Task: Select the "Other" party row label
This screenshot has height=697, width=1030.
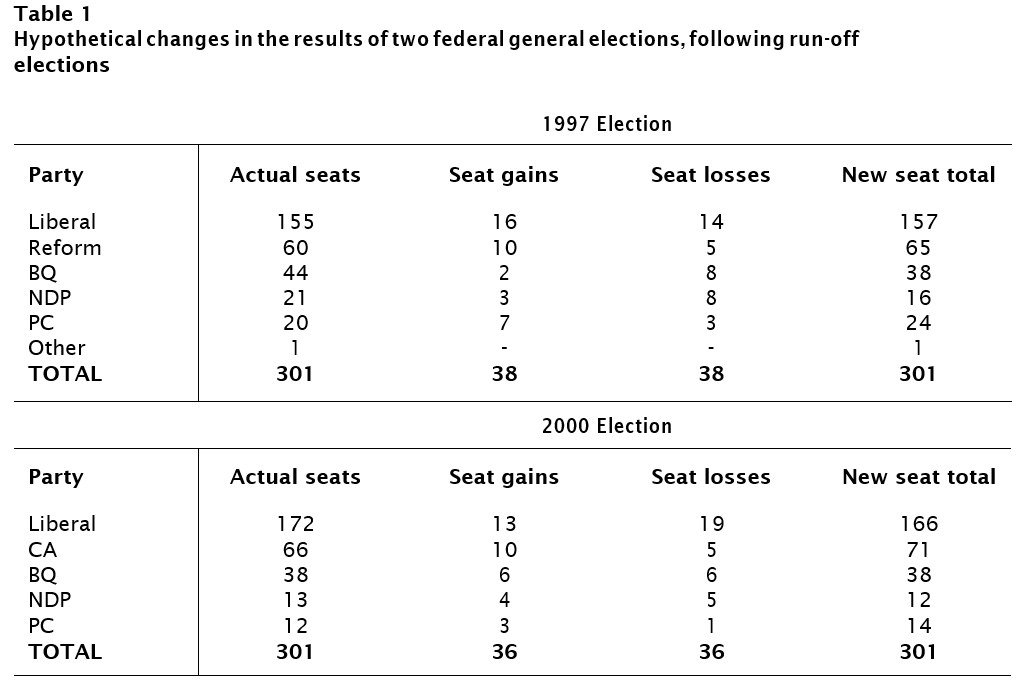Action: pyautogui.click(x=57, y=347)
